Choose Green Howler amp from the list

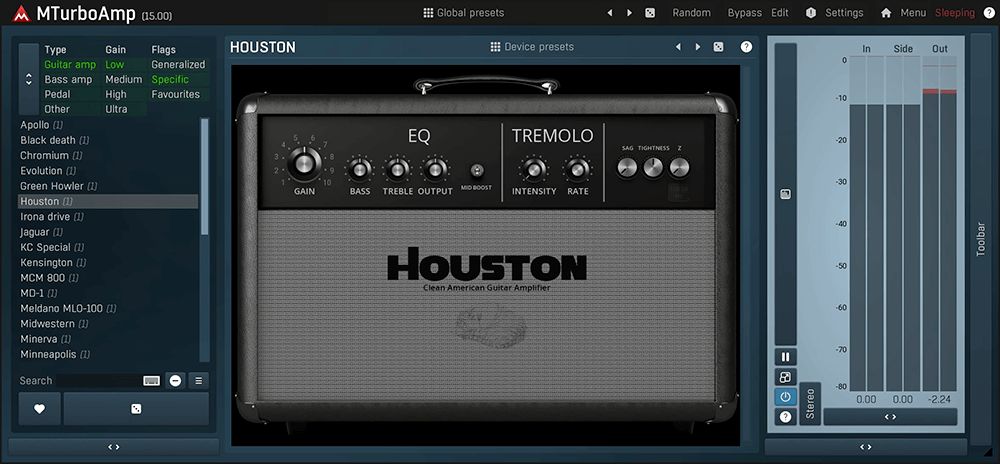(108, 186)
